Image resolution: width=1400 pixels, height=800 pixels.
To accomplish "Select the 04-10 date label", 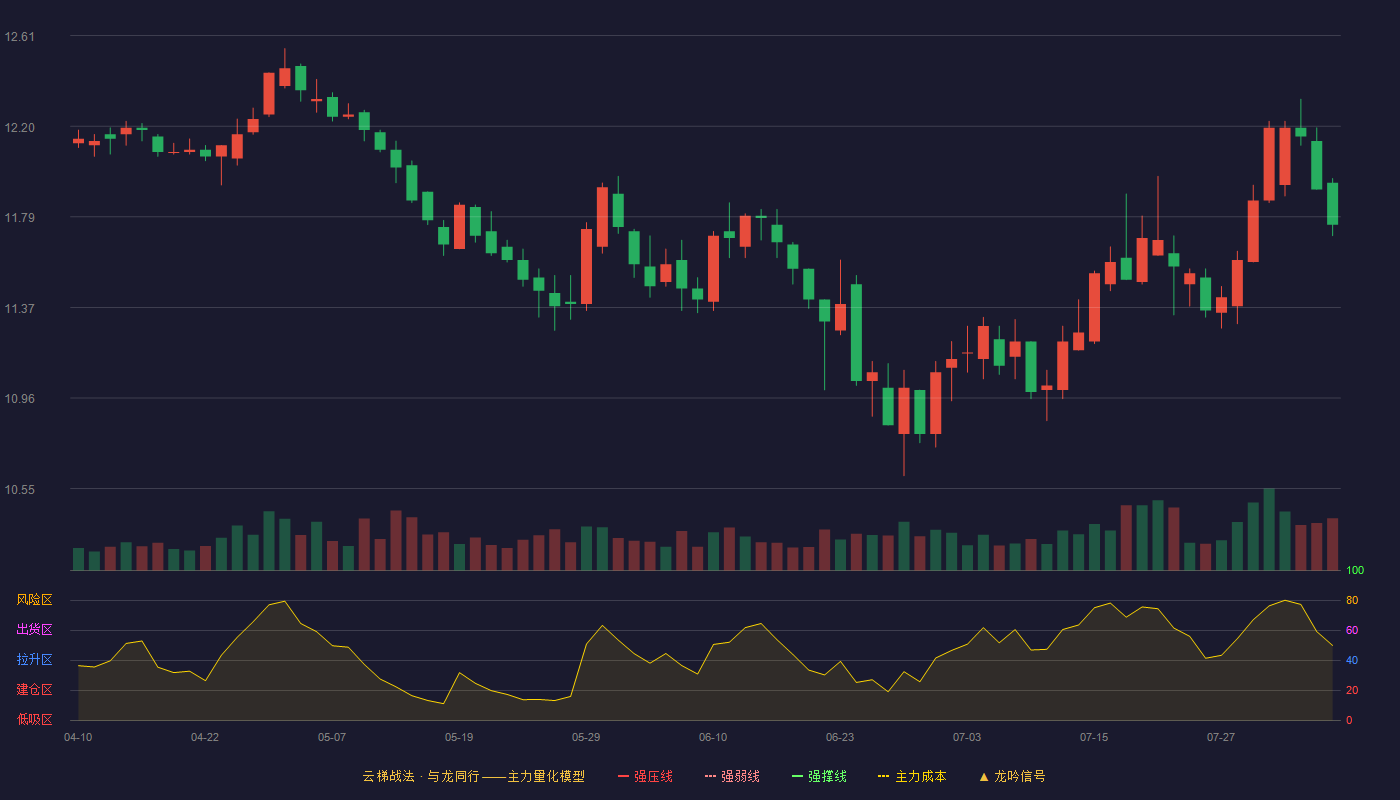I will click(x=78, y=737).
